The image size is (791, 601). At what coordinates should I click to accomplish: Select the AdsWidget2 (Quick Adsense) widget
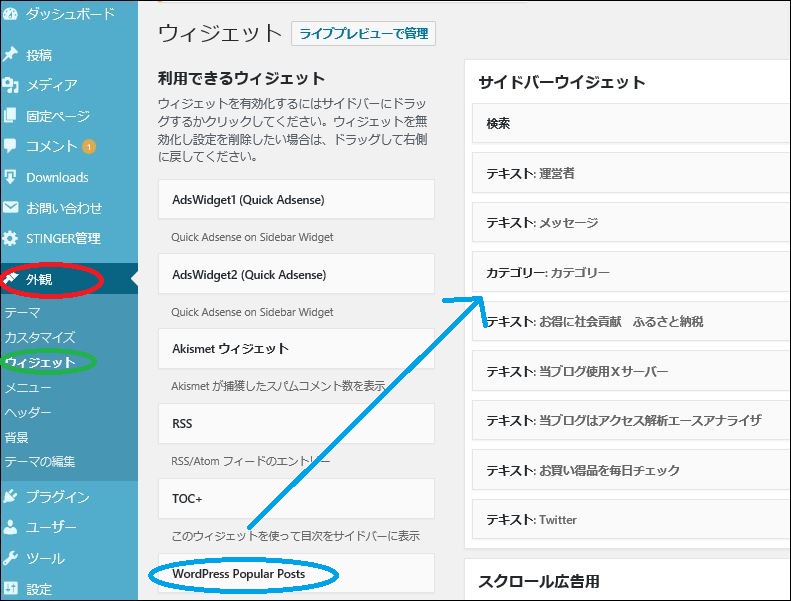[296, 274]
